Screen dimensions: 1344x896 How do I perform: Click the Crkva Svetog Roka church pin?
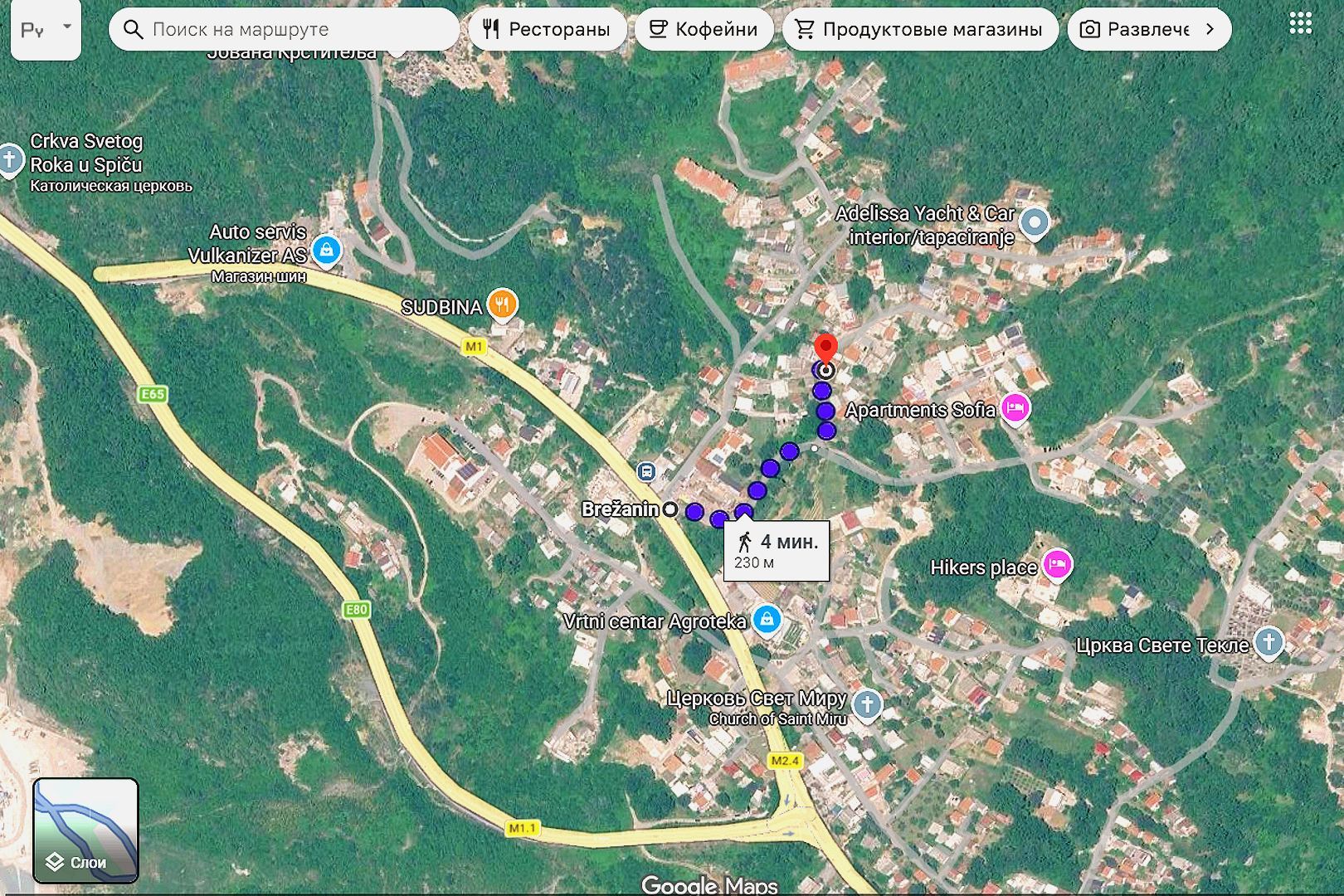(x=10, y=159)
